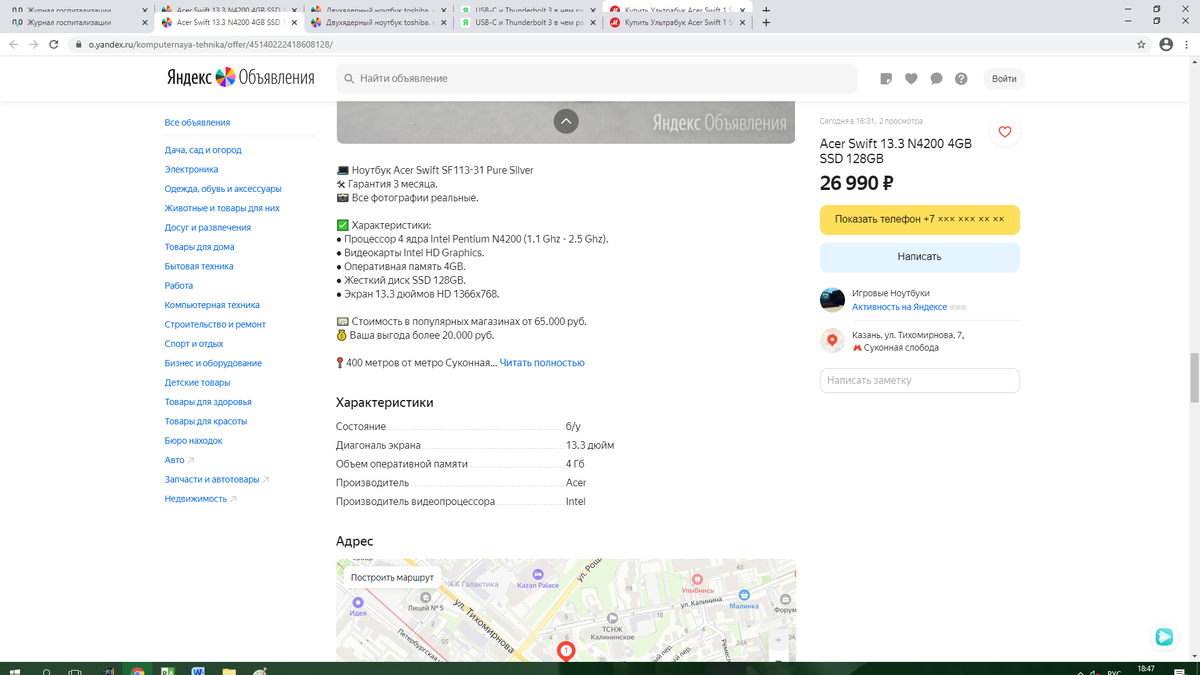Open Chrome profile avatar icon
Viewport: 1200px width, 675px height.
tap(1166, 45)
